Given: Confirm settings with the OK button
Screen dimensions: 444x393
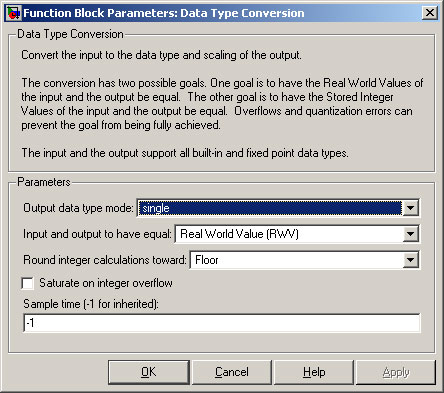Looking at the screenshot, I should click(149, 372).
